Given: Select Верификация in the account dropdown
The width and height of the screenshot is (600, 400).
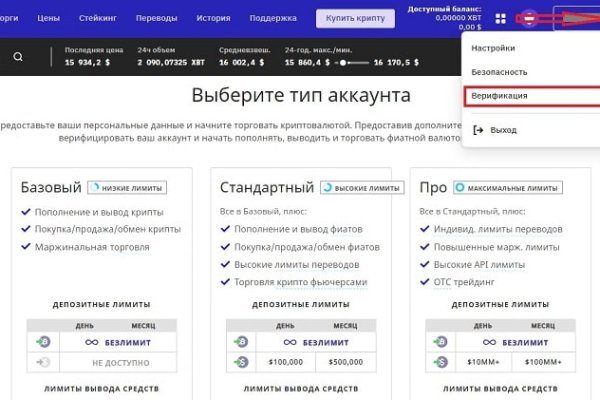Looking at the screenshot, I should pyautogui.click(x=502, y=96).
